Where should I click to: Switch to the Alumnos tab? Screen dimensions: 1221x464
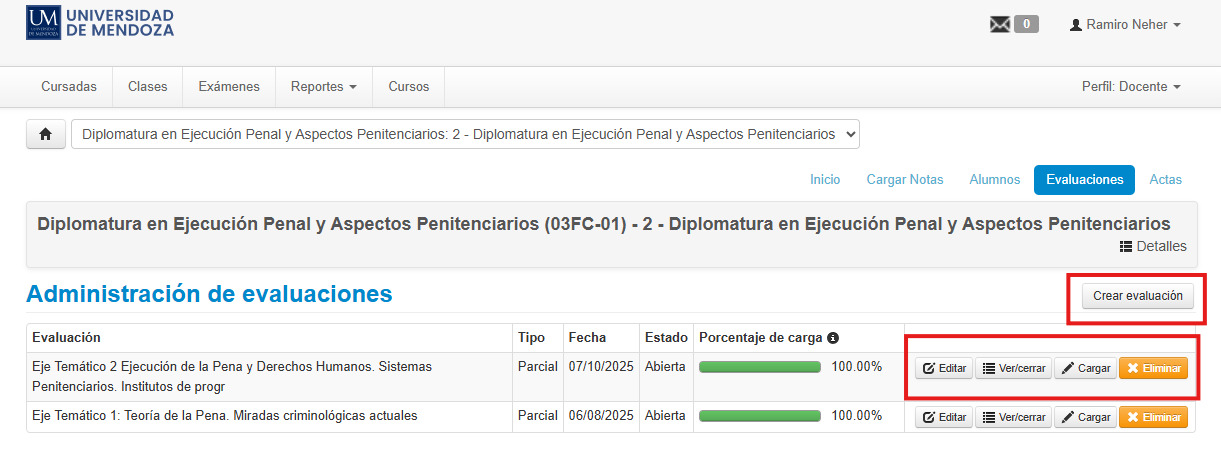tap(994, 179)
